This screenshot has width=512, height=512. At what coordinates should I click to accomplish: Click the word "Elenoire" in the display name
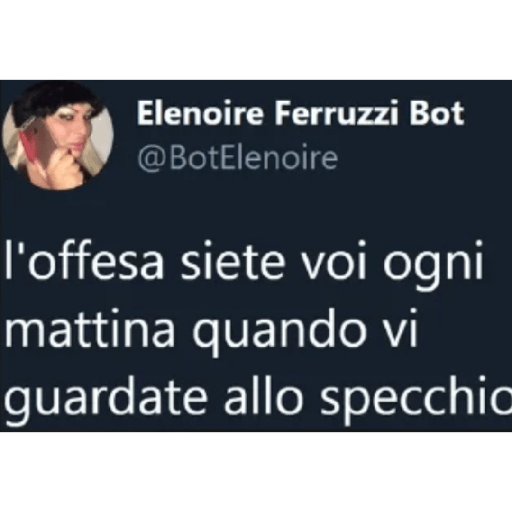pos(200,113)
